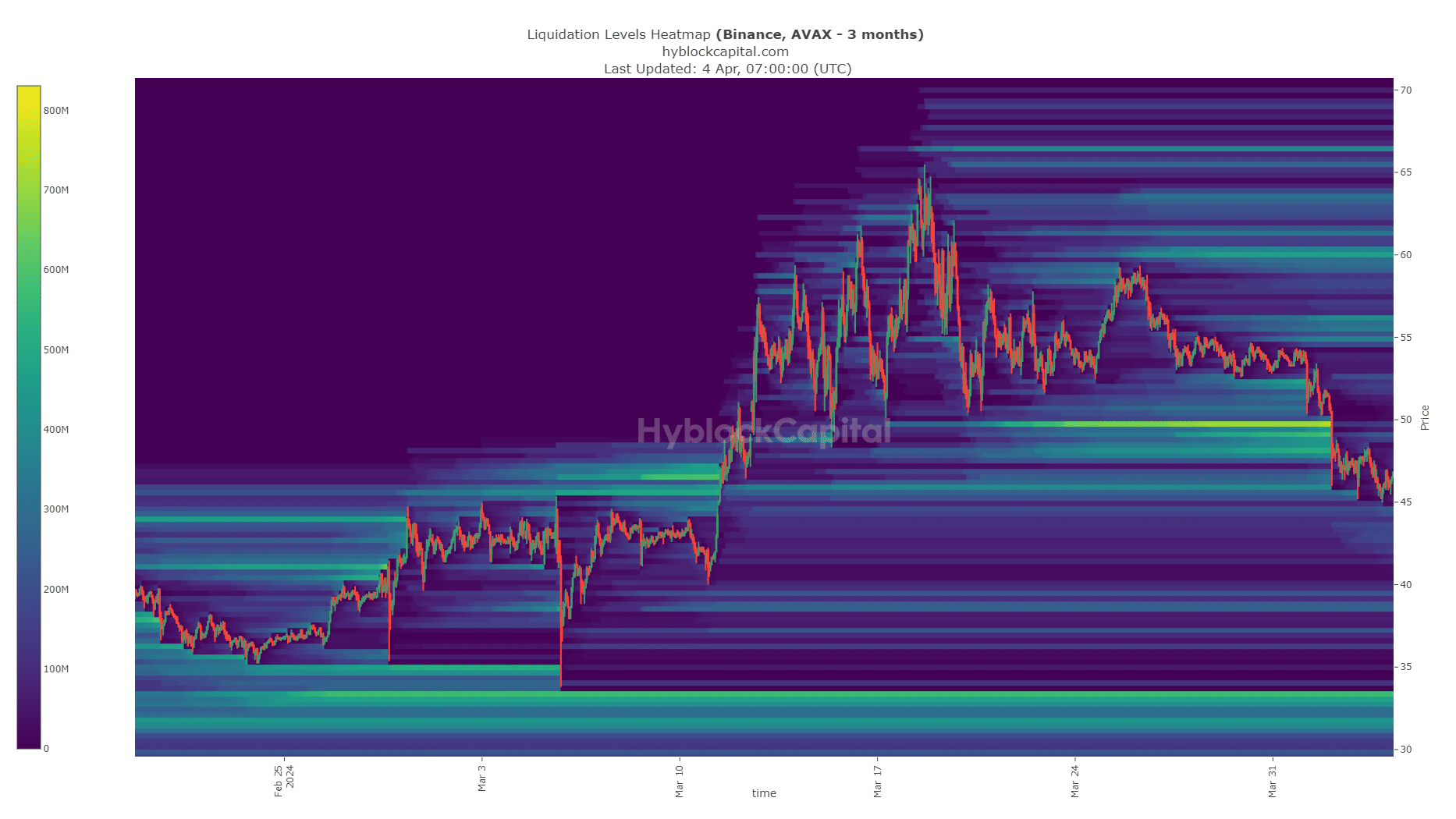Click the 600M label on color scale
Viewport: 1456px width, 819px height.
point(56,270)
